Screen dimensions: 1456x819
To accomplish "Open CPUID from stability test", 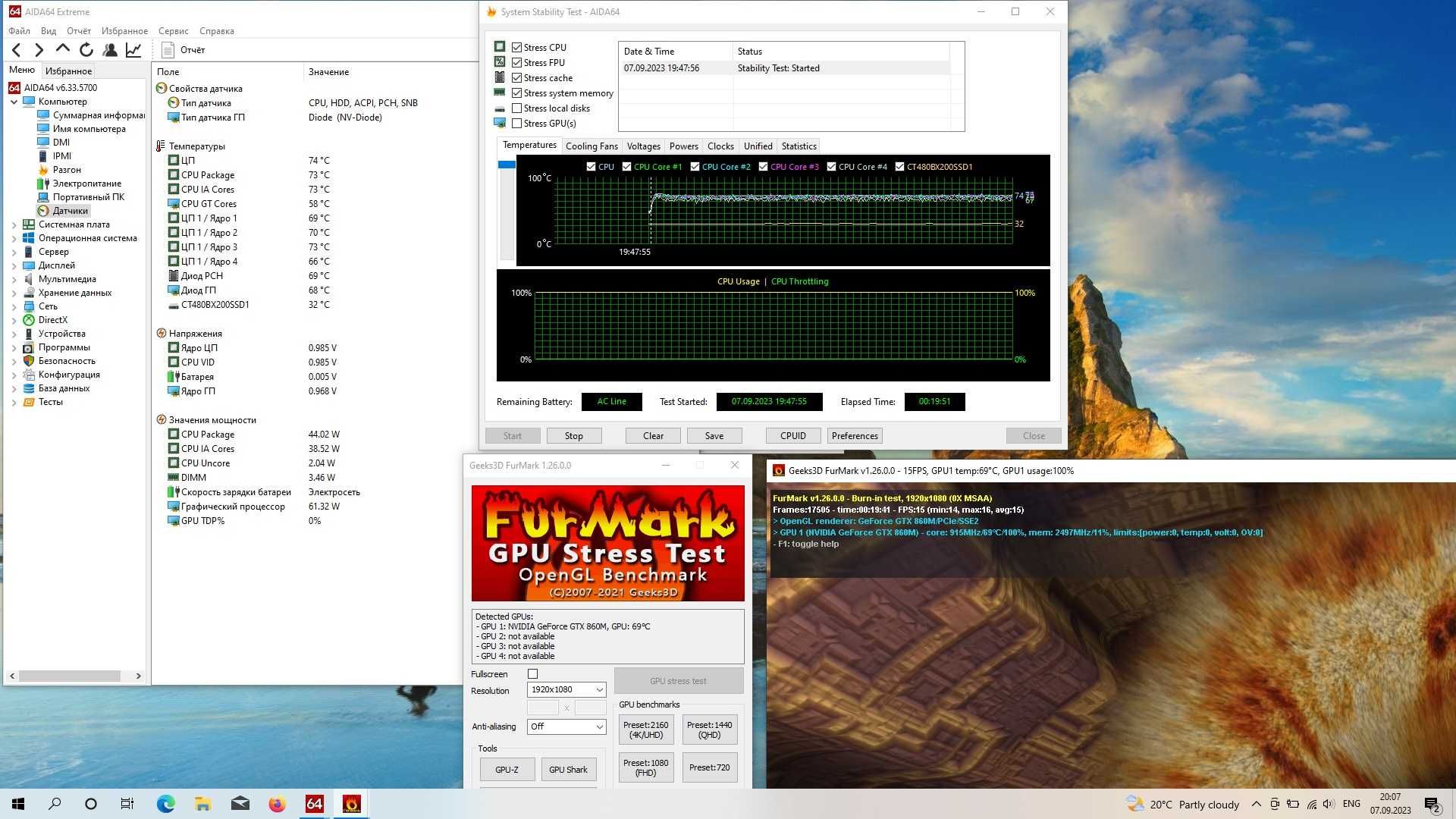I will 793,436.
